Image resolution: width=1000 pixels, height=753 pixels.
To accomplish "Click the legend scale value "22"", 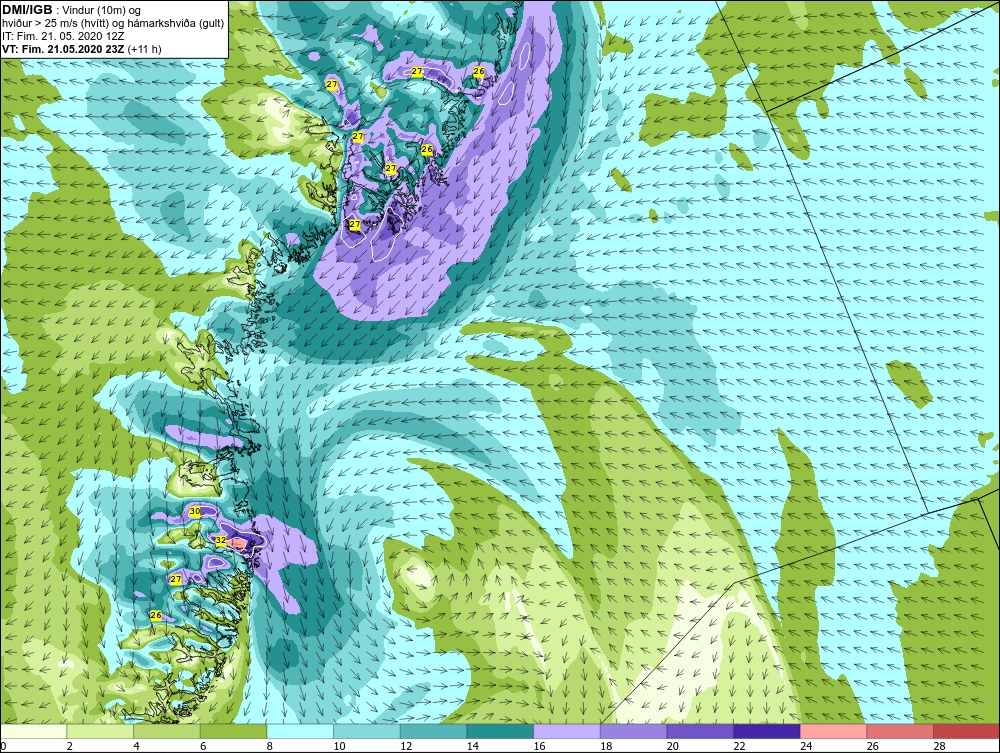I will pos(739,746).
